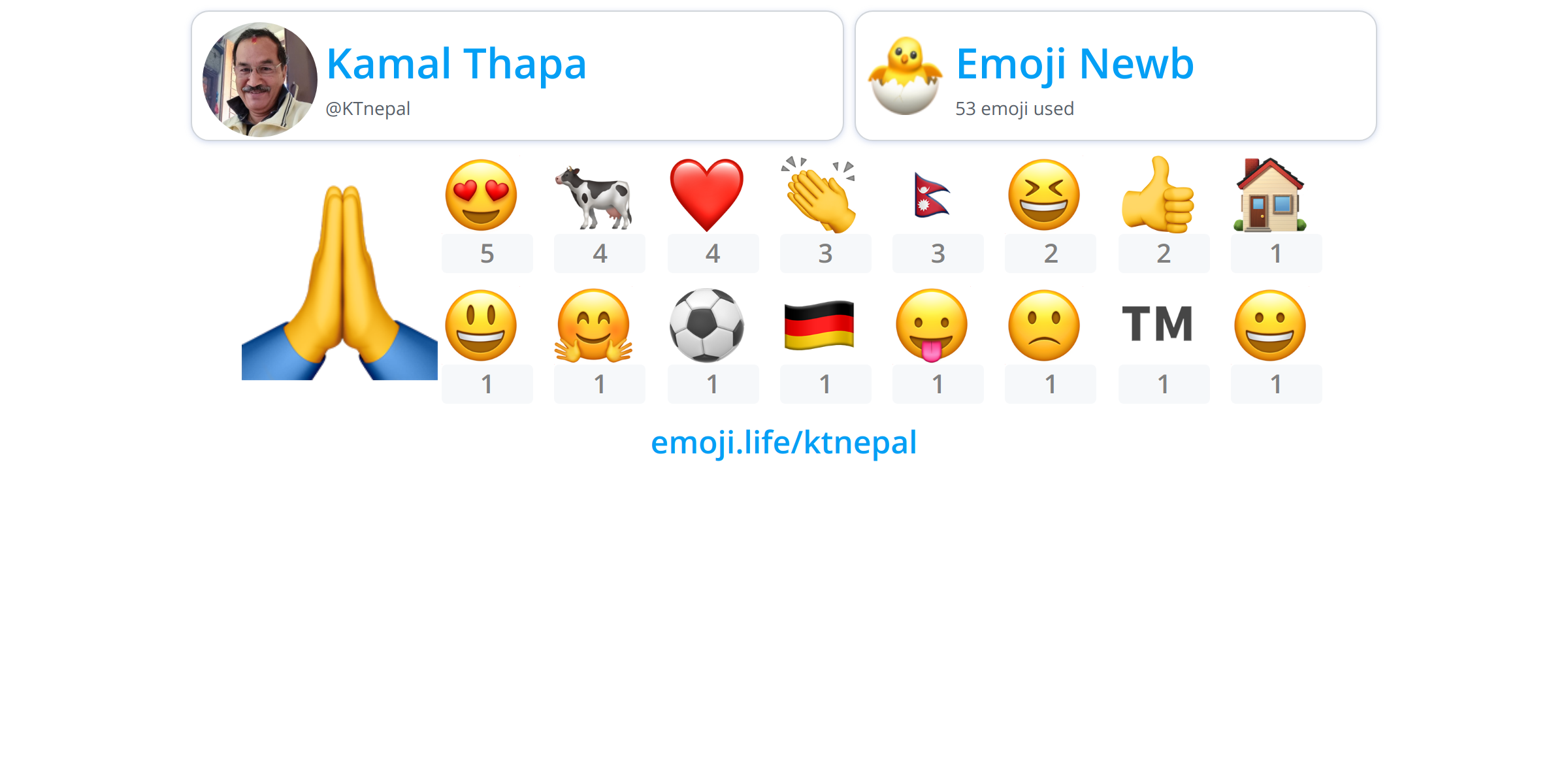Viewport: 1568px width, 784px height.
Task: Select the frowning face emoji
Action: pyautogui.click(x=1044, y=325)
